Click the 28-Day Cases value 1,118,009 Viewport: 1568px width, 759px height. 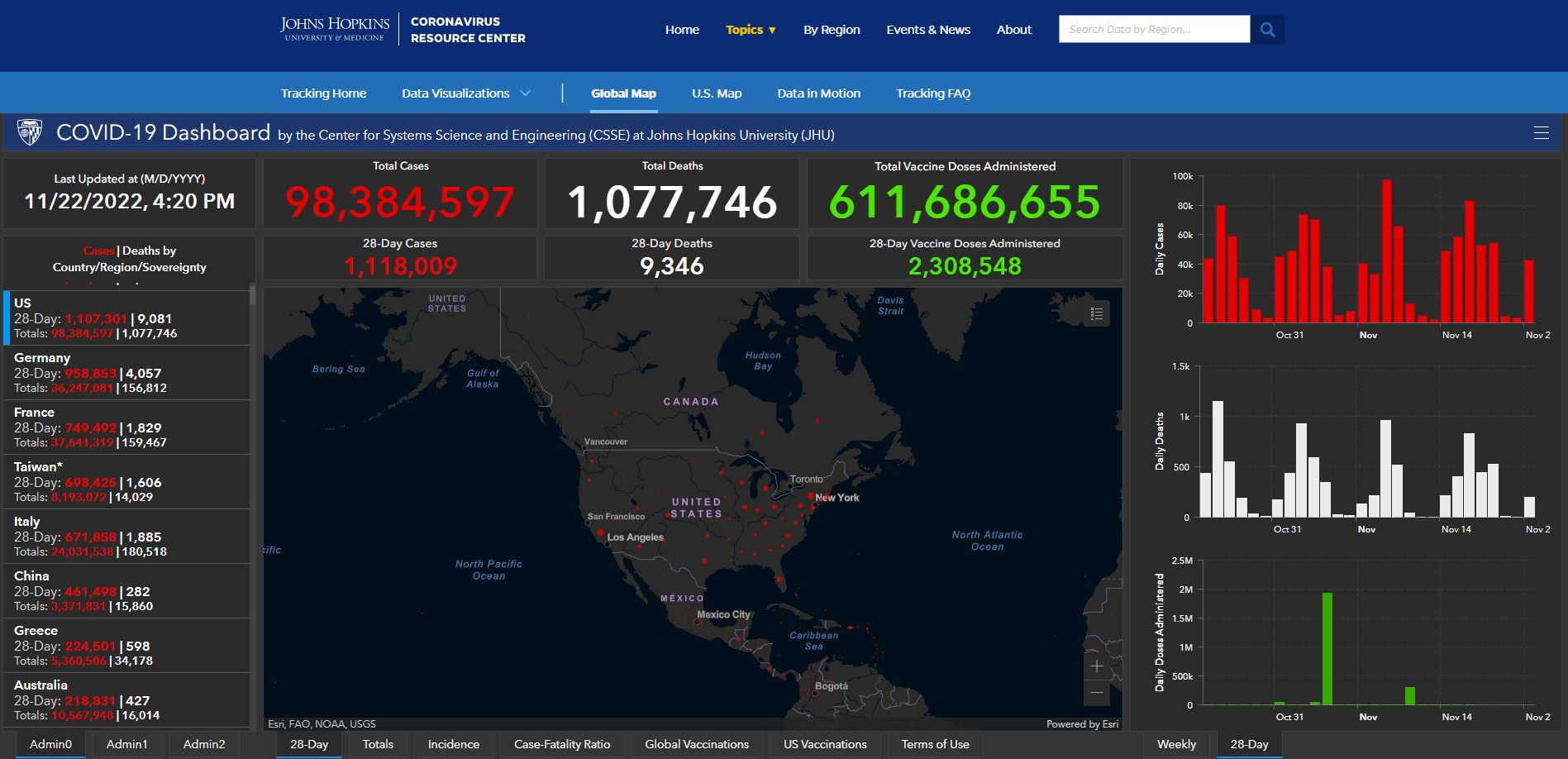coord(400,266)
